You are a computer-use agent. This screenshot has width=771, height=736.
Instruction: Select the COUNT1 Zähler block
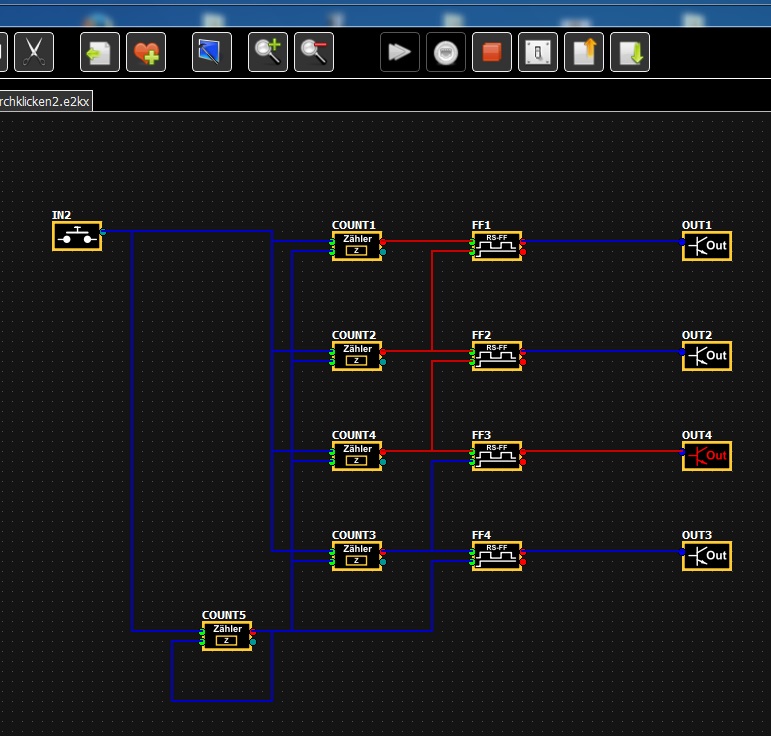357,246
